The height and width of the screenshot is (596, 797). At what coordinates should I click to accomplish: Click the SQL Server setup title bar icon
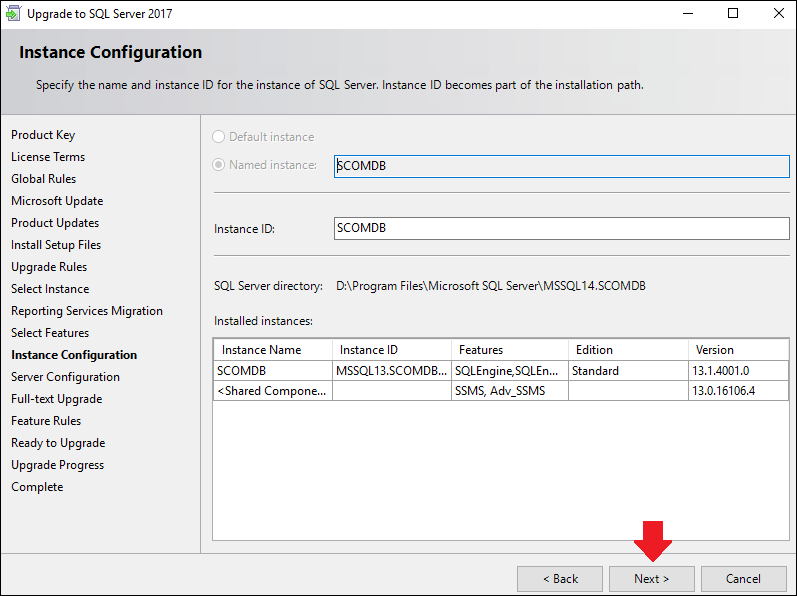(x=13, y=13)
